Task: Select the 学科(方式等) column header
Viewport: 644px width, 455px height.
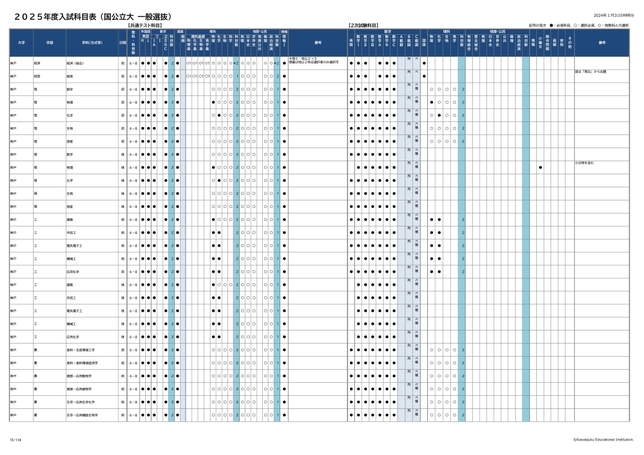Action: (x=90, y=42)
